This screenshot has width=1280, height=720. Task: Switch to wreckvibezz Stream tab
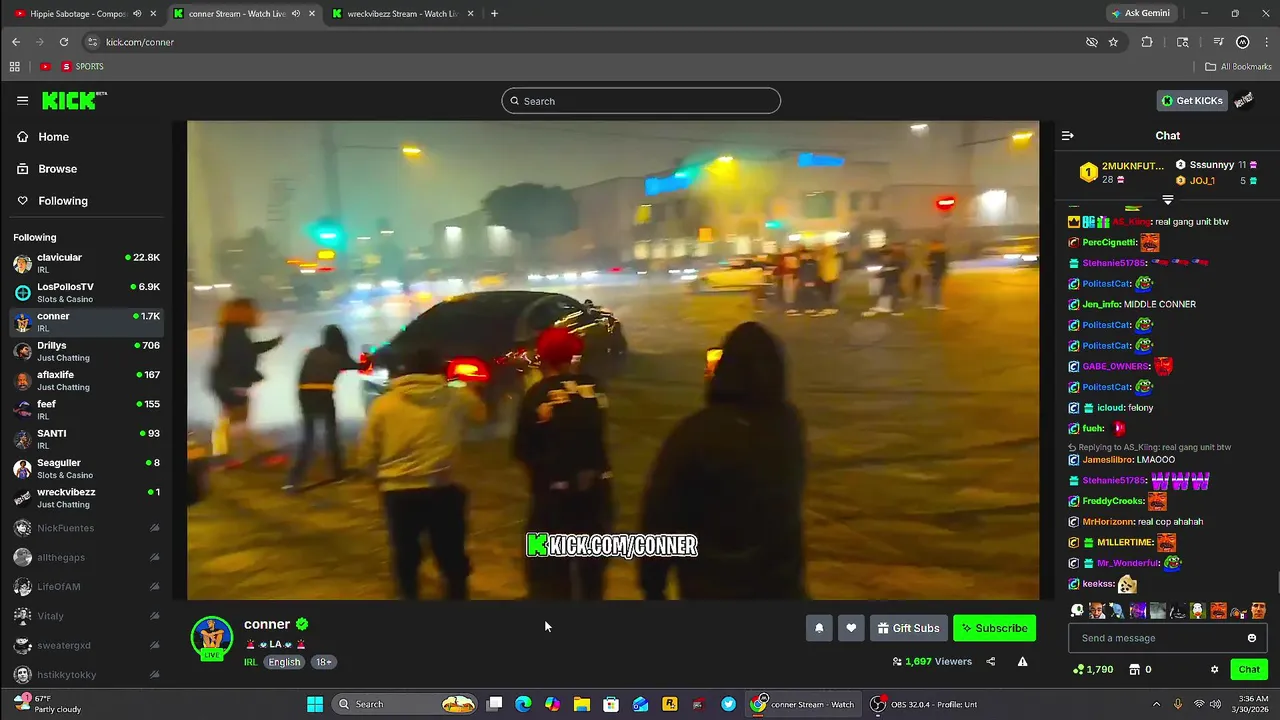403,13
